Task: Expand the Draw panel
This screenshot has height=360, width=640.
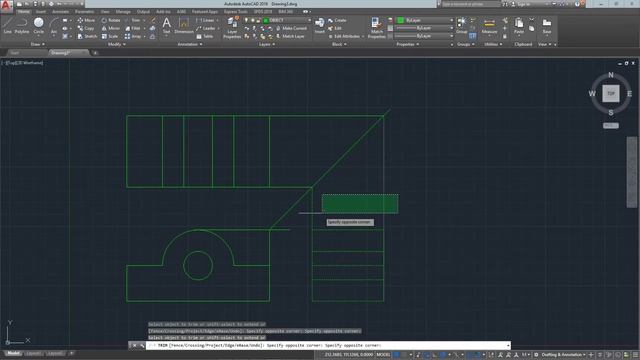Action: click(x=38, y=44)
